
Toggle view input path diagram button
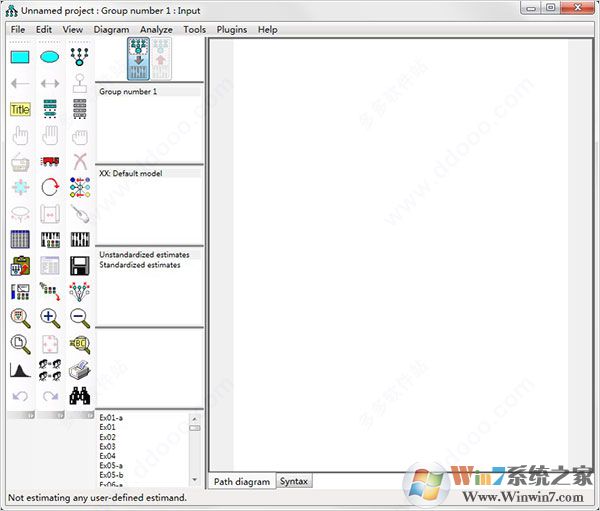pos(139,59)
